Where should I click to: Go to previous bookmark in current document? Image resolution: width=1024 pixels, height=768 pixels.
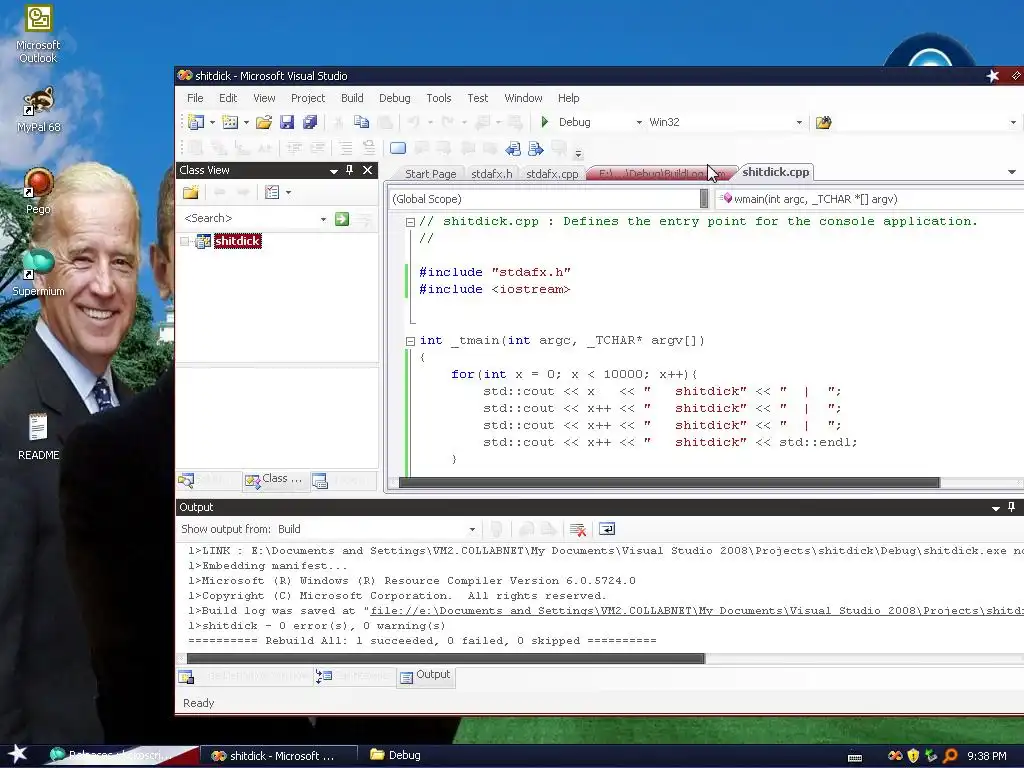point(513,149)
